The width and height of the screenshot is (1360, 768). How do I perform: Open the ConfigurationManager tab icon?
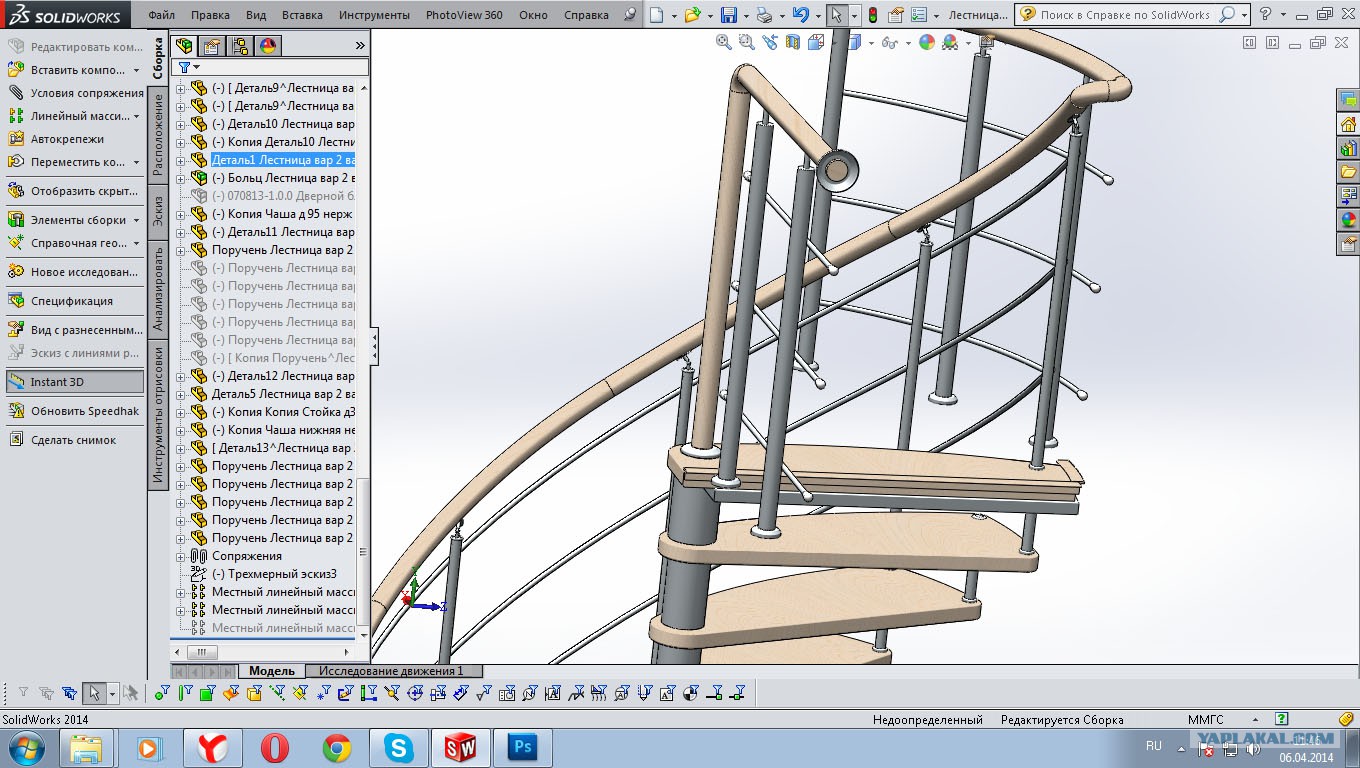240,46
